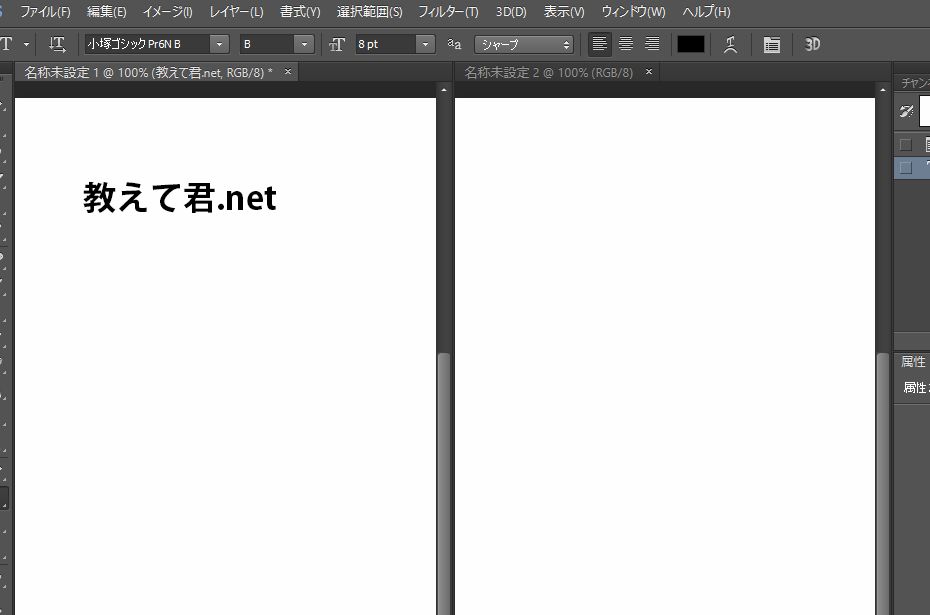Screen dimensions: 930x615
Task: Open the レイヤー(L) menu
Action: (x=236, y=12)
